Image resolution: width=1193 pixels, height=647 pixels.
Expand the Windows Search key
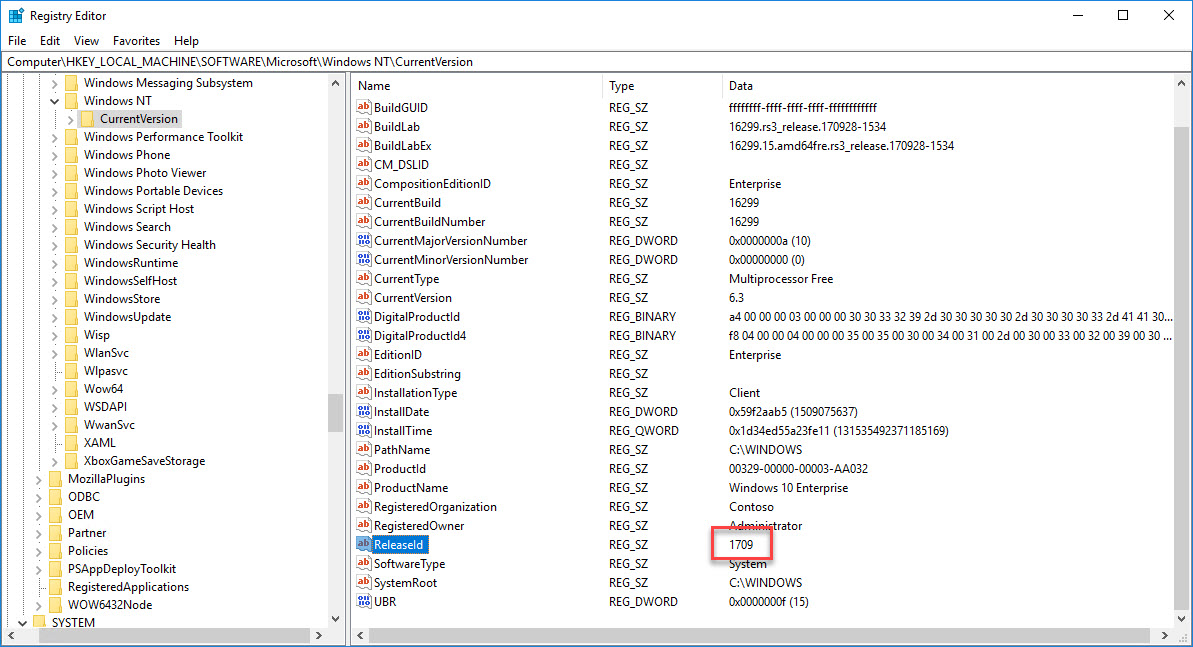(x=54, y=227)
